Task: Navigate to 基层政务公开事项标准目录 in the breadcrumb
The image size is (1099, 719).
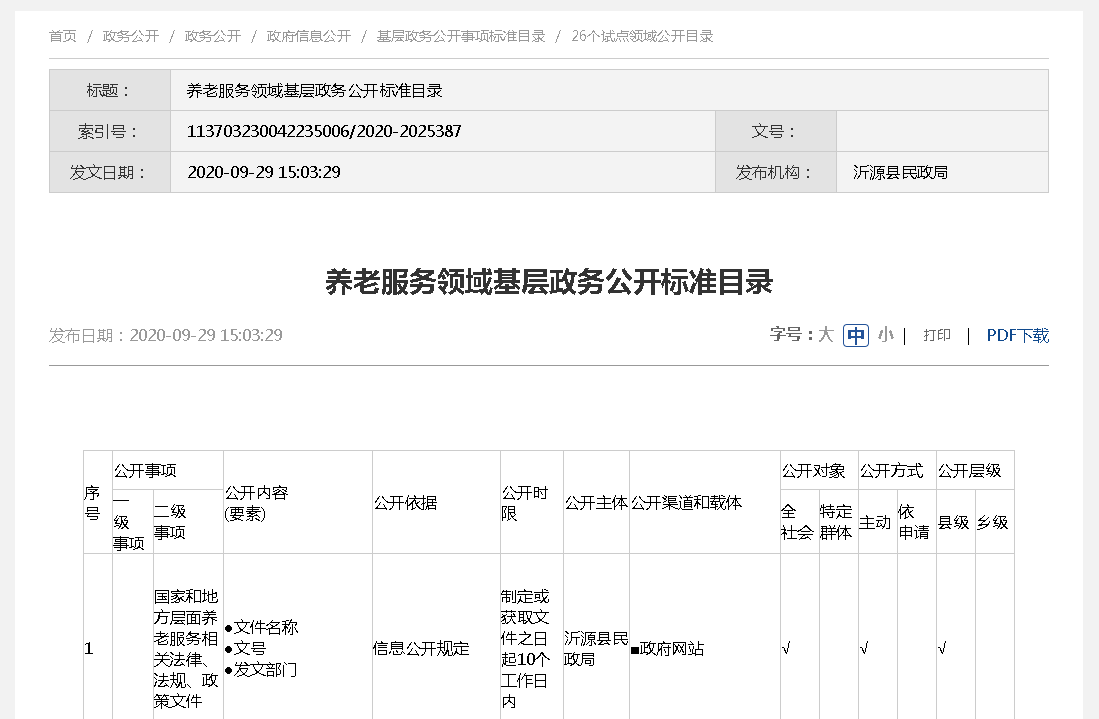Action: (460, 36)
